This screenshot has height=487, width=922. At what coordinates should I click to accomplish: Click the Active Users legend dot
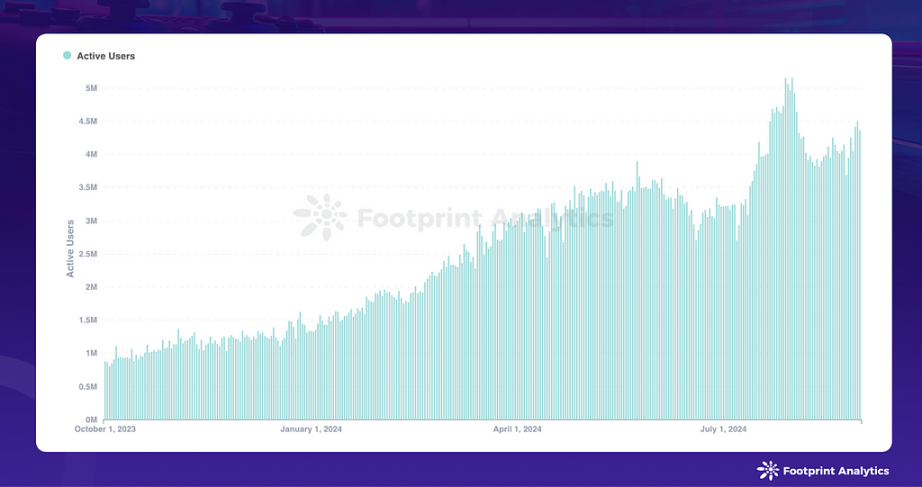click(x=67, y=55)
